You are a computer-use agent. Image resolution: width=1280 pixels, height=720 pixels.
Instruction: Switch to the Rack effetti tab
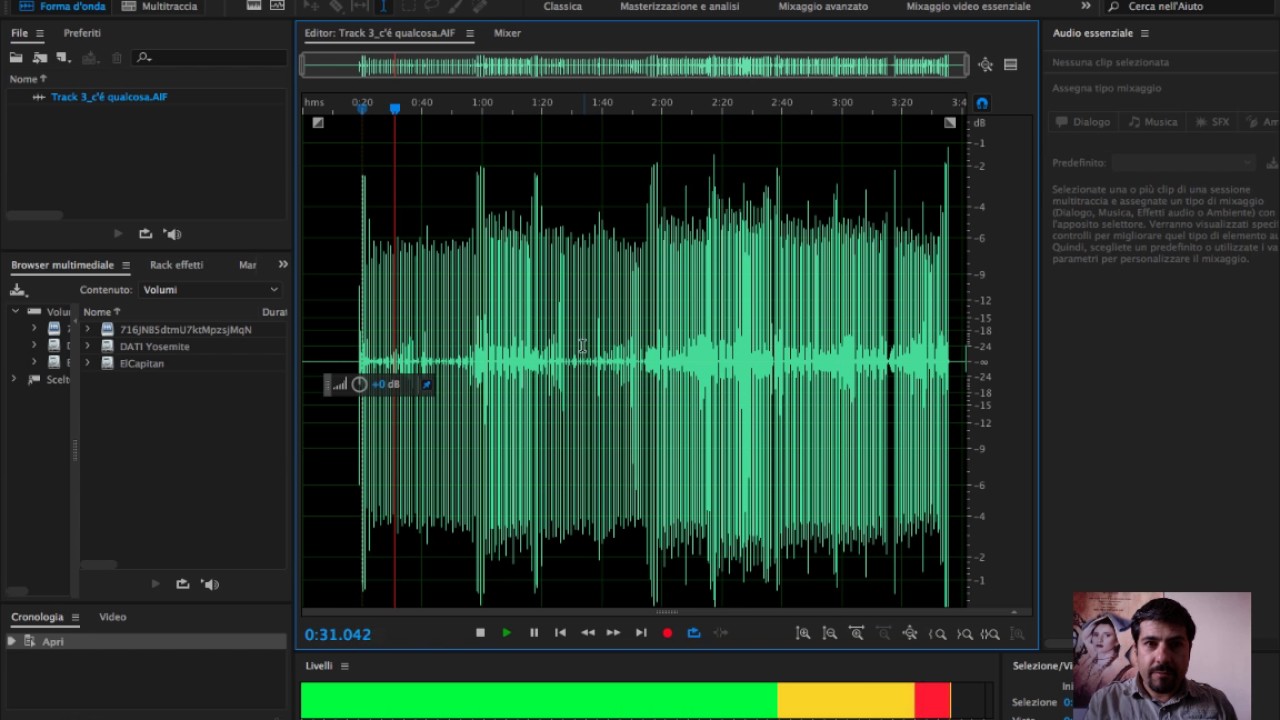[x=176, y=265]
